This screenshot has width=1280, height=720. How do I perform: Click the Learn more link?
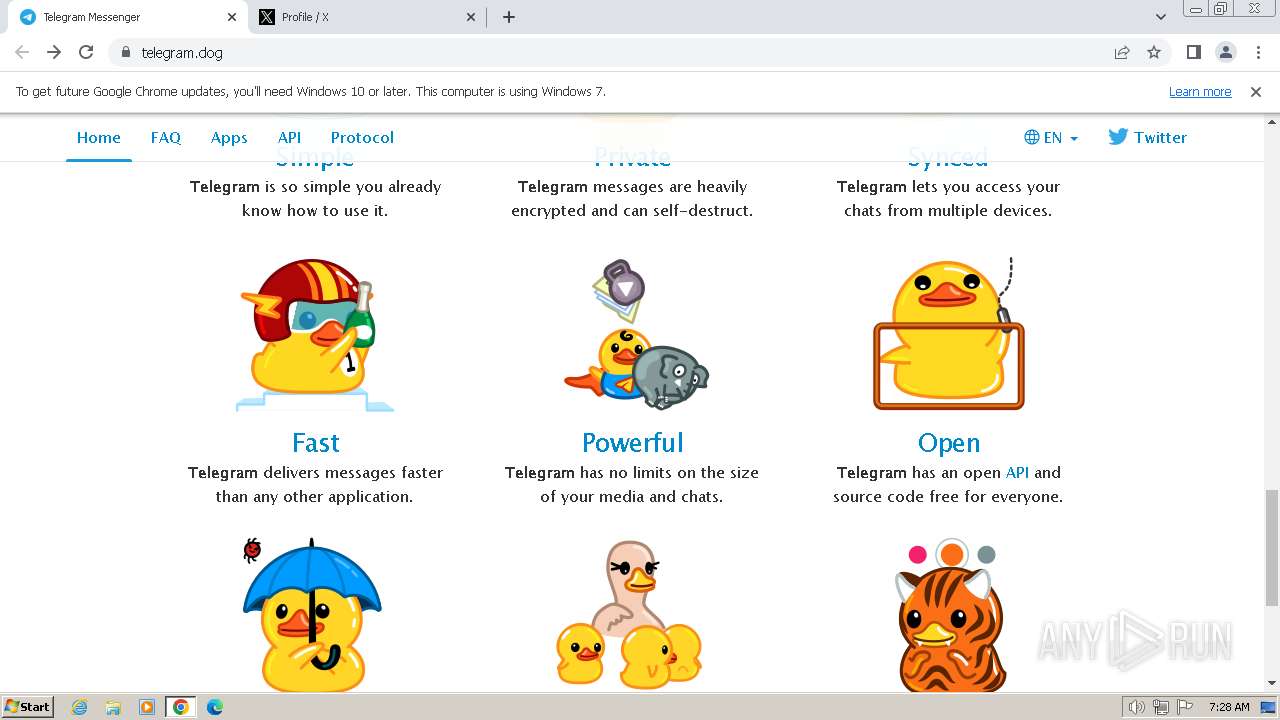[1200, 91]
